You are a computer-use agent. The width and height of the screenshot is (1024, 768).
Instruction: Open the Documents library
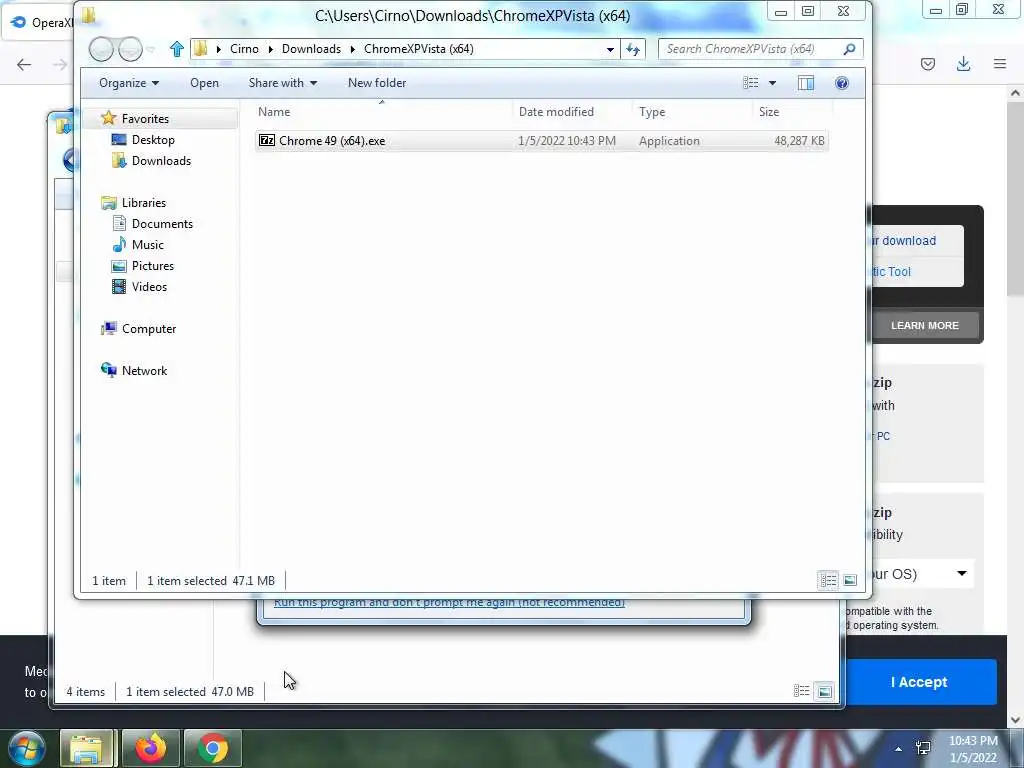coord(162,223)
